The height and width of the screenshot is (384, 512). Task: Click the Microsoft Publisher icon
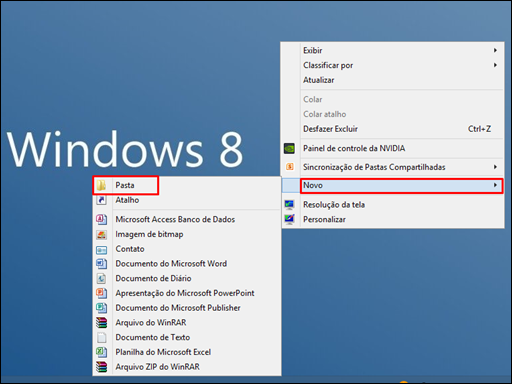tap(101, 308)
